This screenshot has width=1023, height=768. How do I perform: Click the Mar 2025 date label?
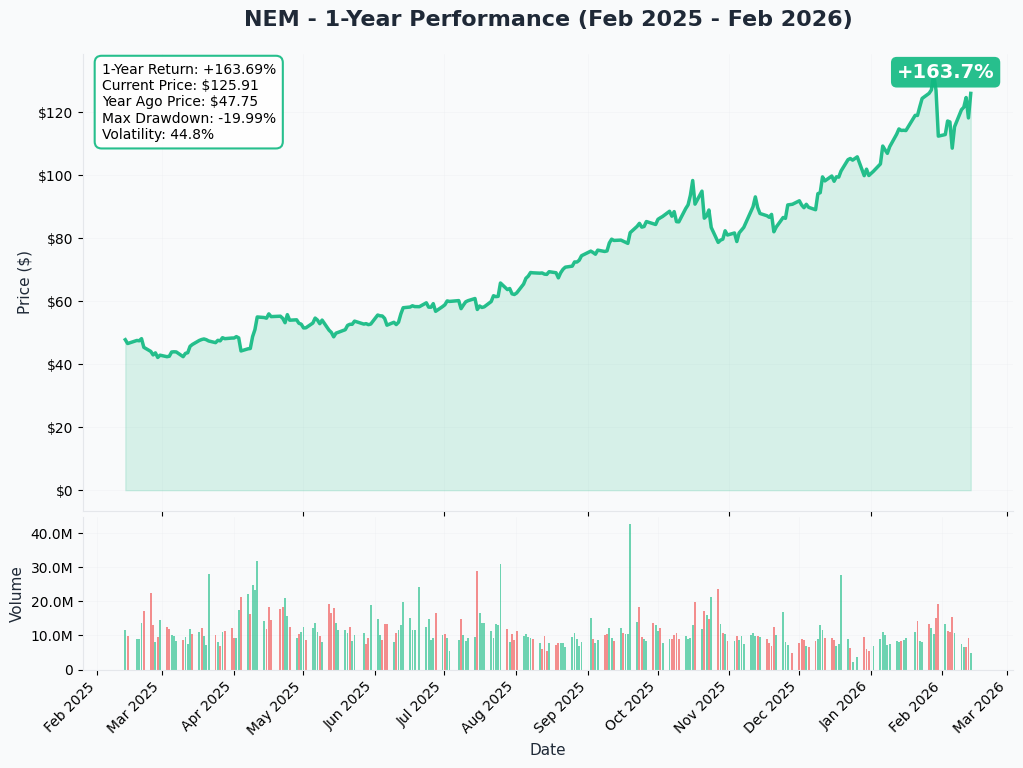(136, 706)
